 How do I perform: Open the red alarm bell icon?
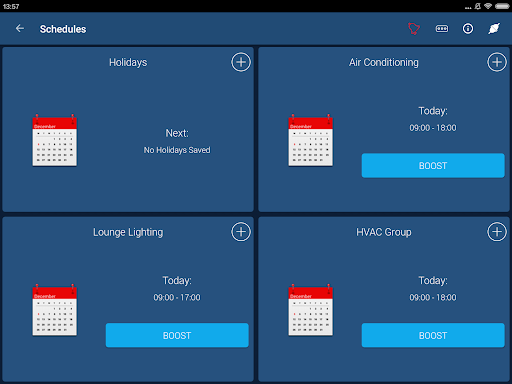click(414, 29)
